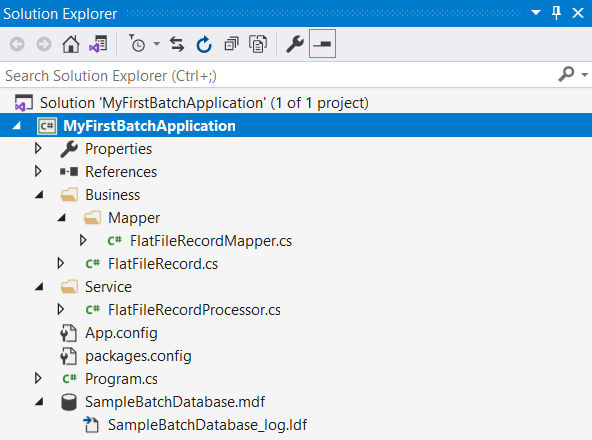
Task: Click the C# icon of Program.cs
Action: pos(69,378)
